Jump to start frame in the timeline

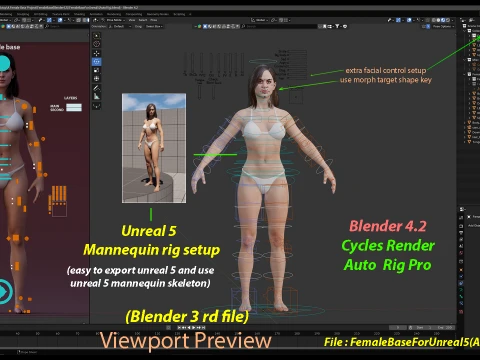[179, 328]
